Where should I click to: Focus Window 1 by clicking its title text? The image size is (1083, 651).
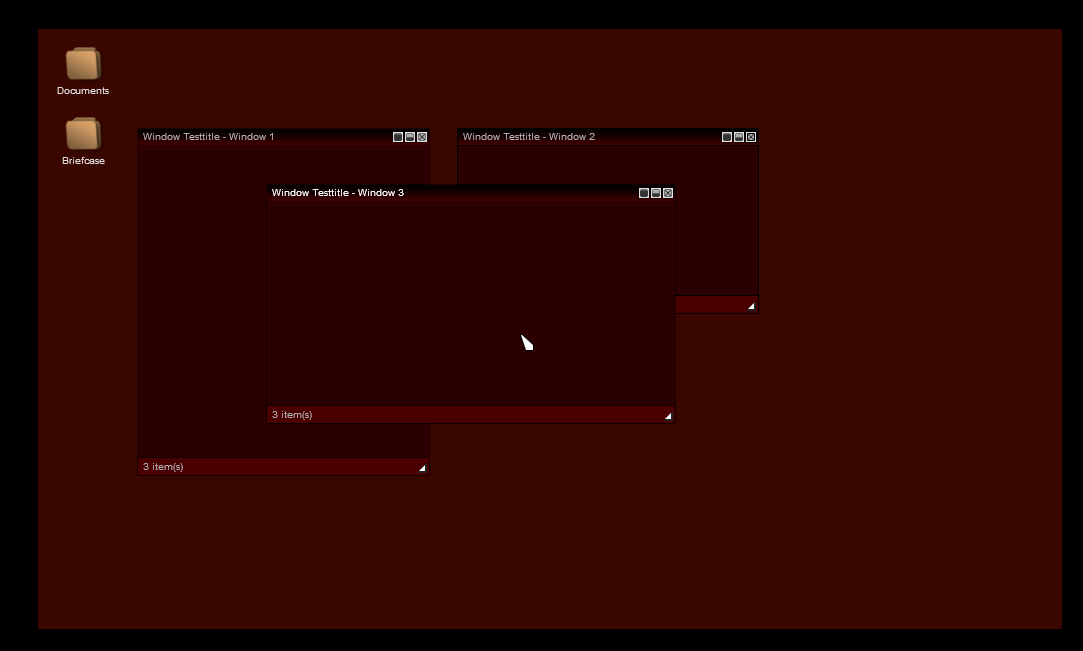coord(208,137)
